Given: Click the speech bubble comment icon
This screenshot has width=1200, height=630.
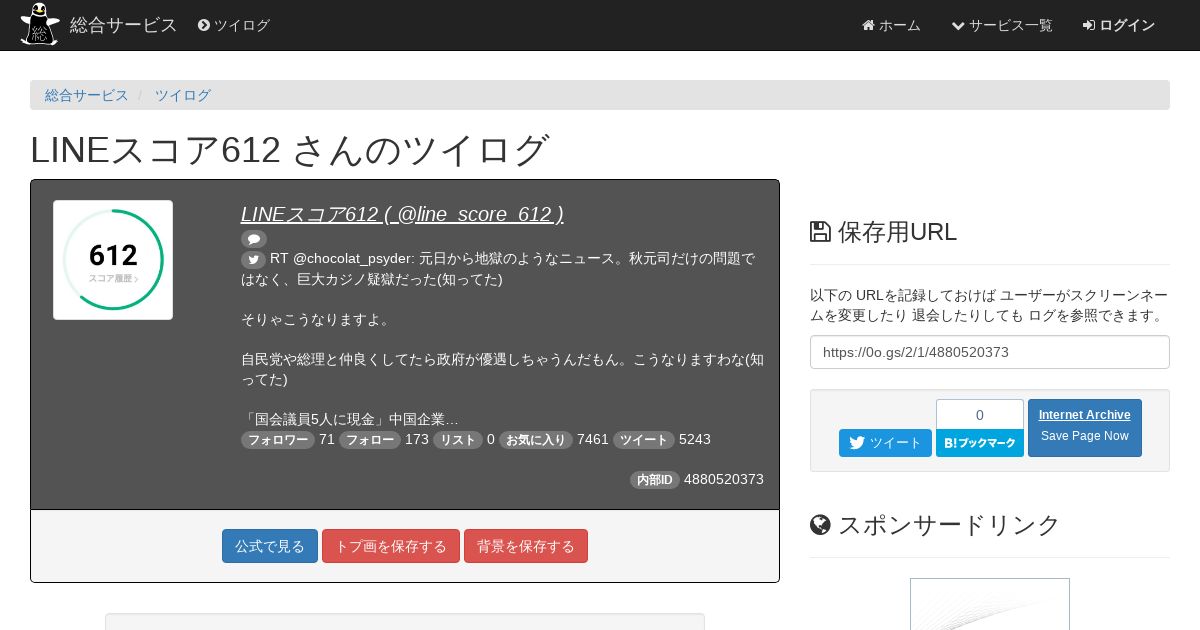Looking at the screenshot, I should tap(254, 239).
